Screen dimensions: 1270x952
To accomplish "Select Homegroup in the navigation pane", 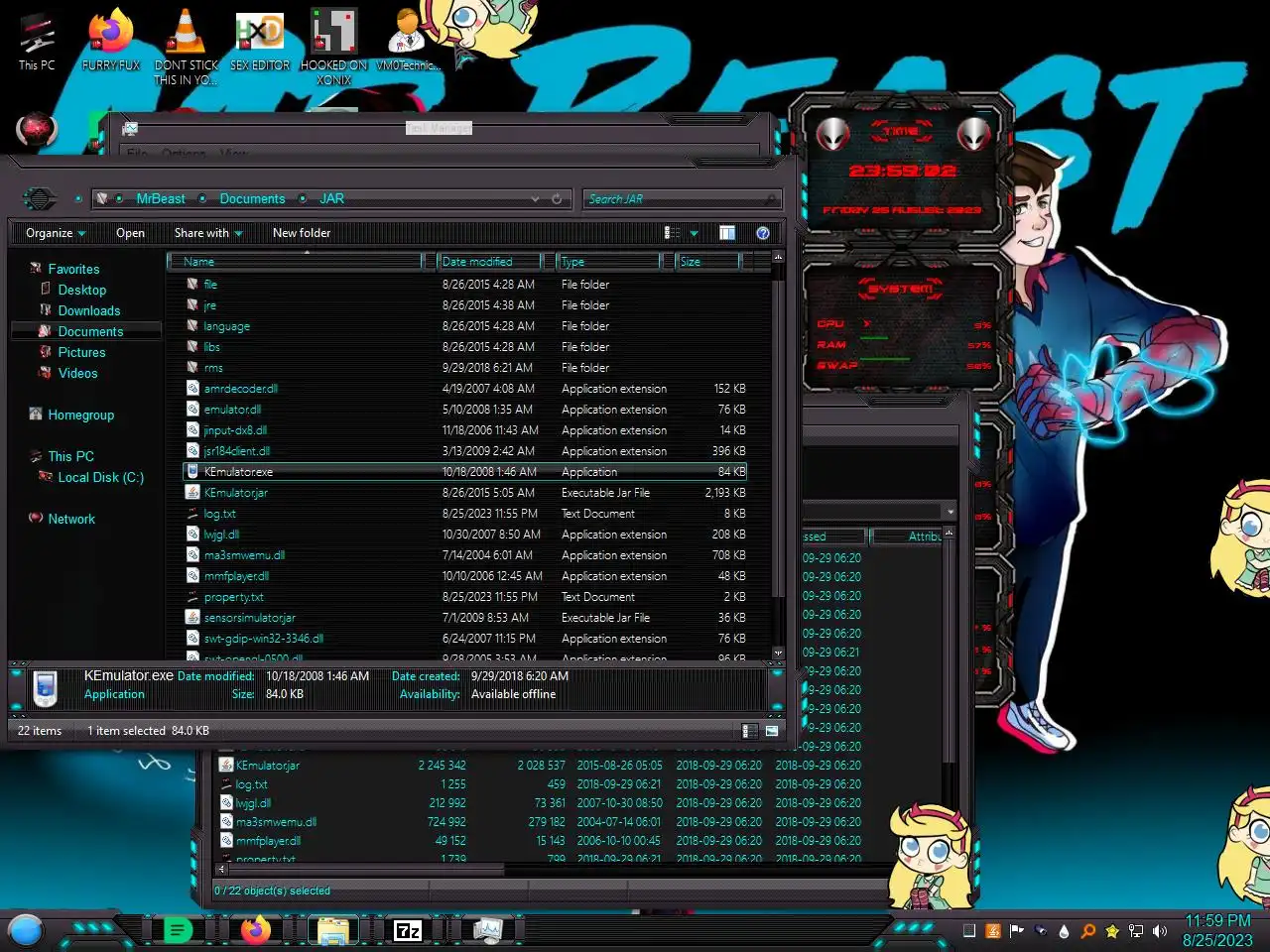I will pos(80,415).
